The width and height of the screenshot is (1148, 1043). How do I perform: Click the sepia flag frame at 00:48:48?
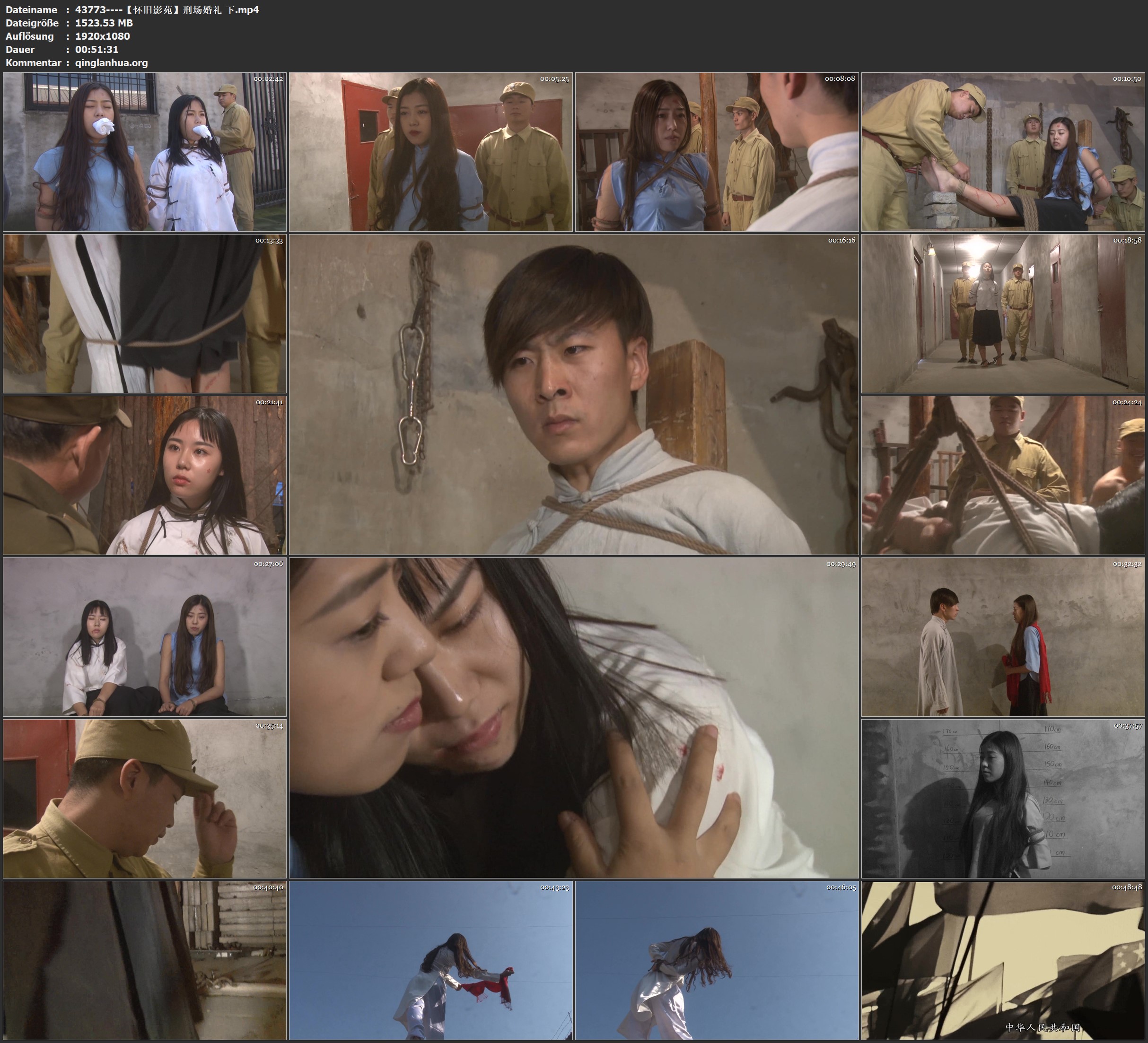[1003, 960]
